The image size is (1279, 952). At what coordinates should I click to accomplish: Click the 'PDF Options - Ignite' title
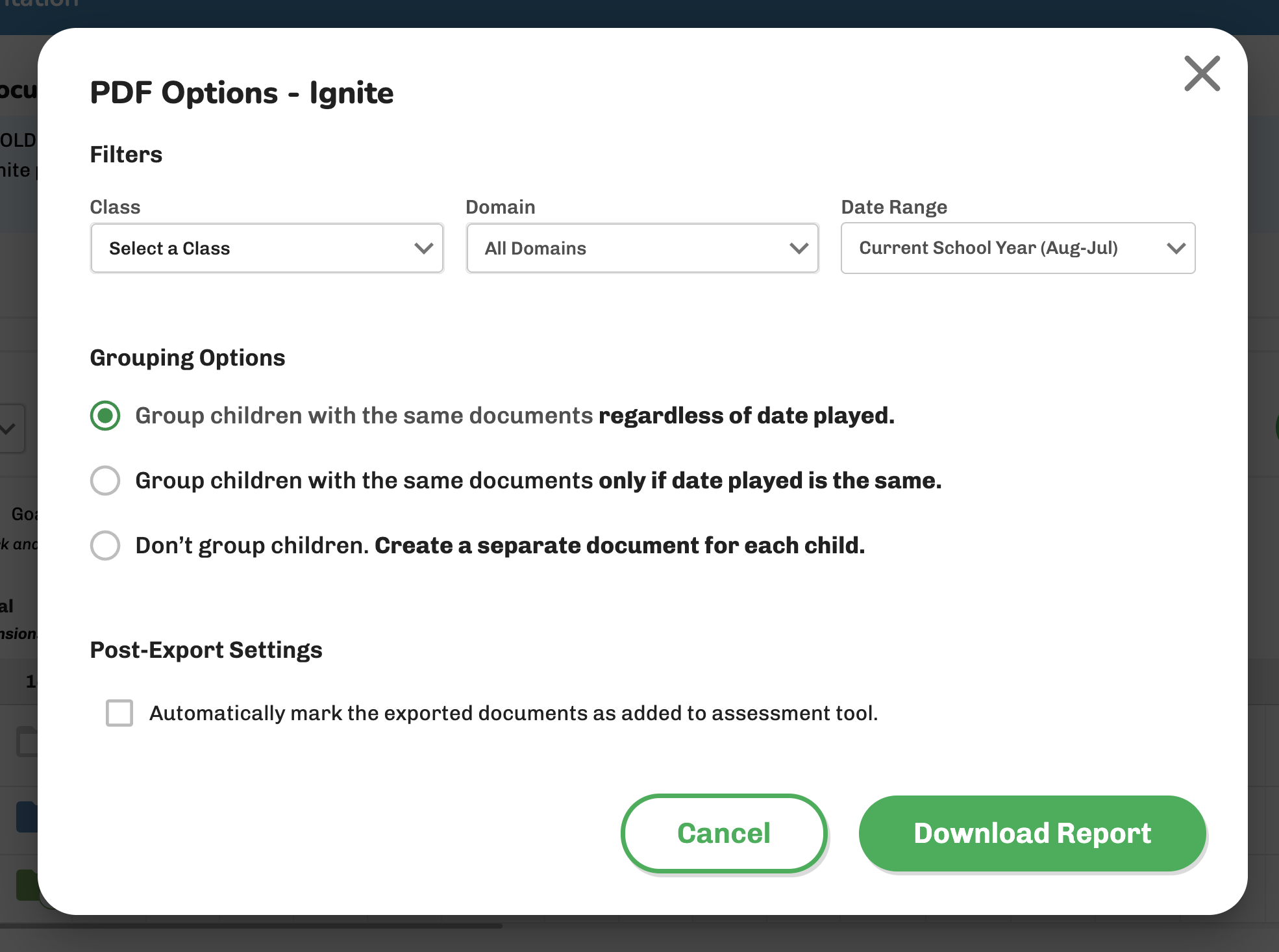pyautogui.click(x=242, y=92)
